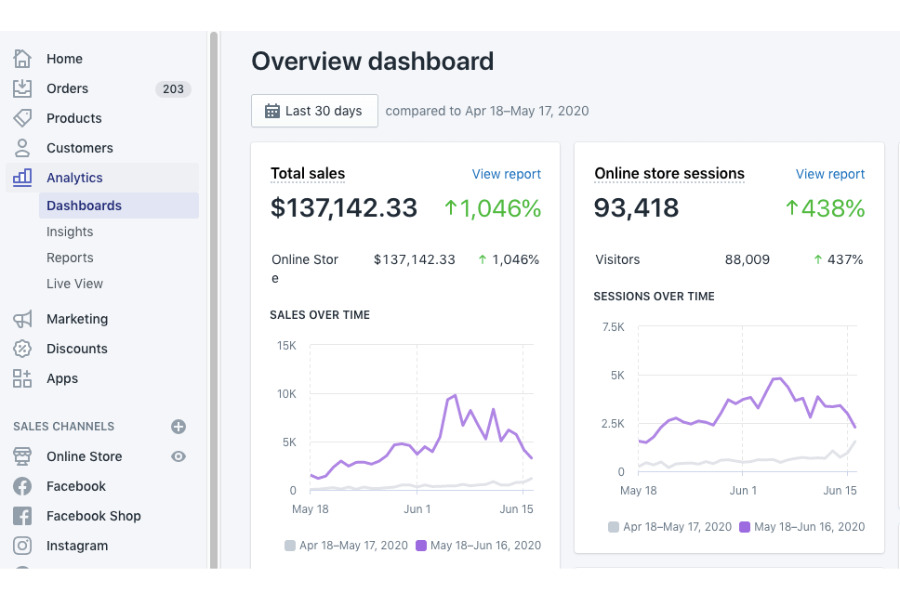Click the Orders inbox icon

pyautogui.click(x=22, y=89)
